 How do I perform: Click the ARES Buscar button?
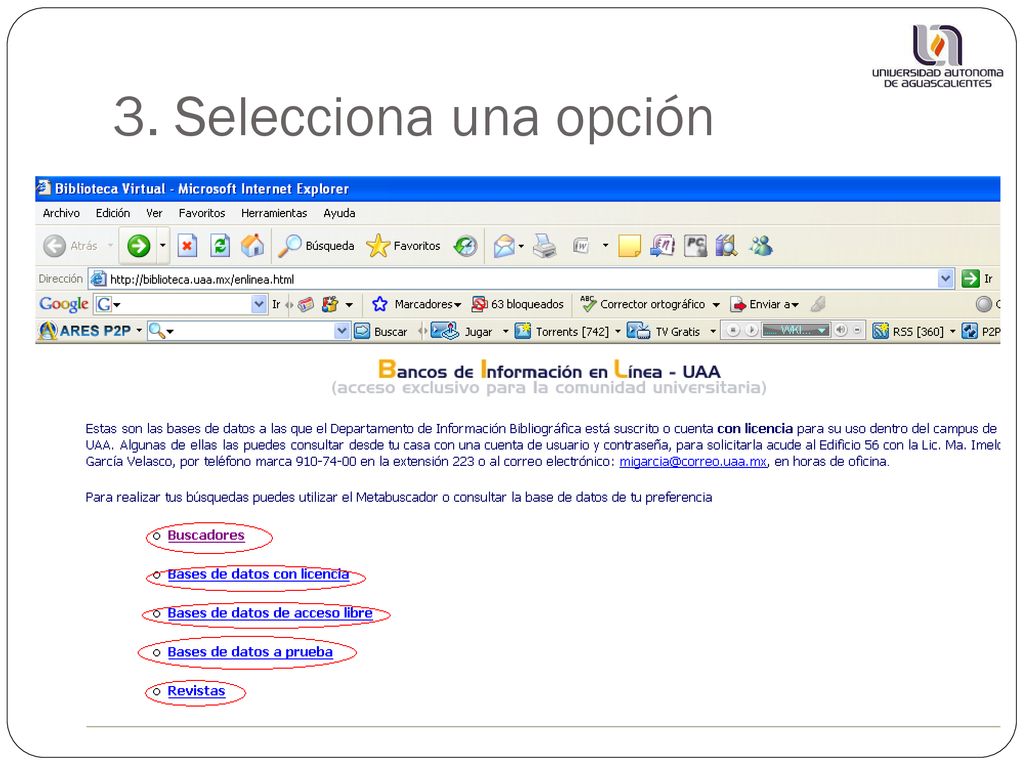click(381, 332)
